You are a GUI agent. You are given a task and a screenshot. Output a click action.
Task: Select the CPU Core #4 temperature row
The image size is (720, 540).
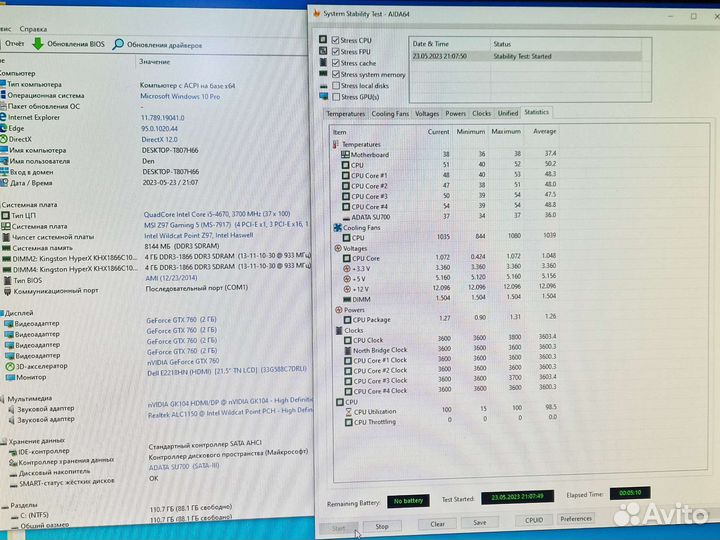click(444, 207)
